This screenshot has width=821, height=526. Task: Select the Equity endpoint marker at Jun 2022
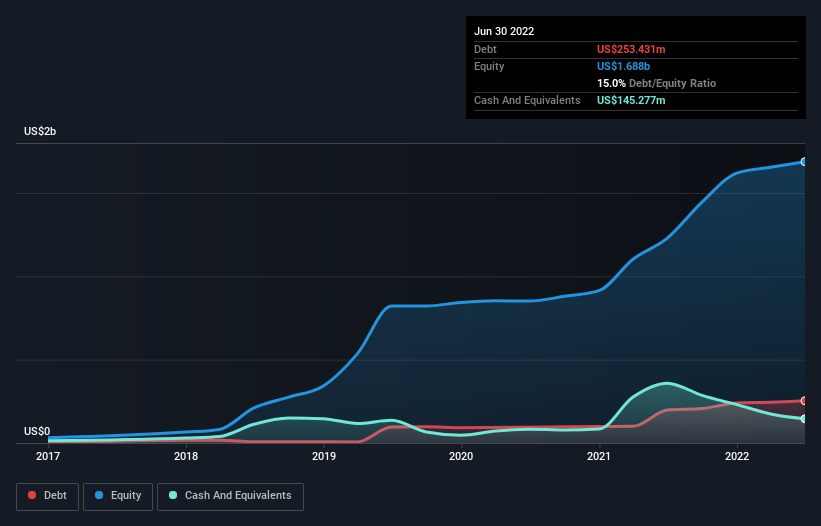click(x=804, y=162)
